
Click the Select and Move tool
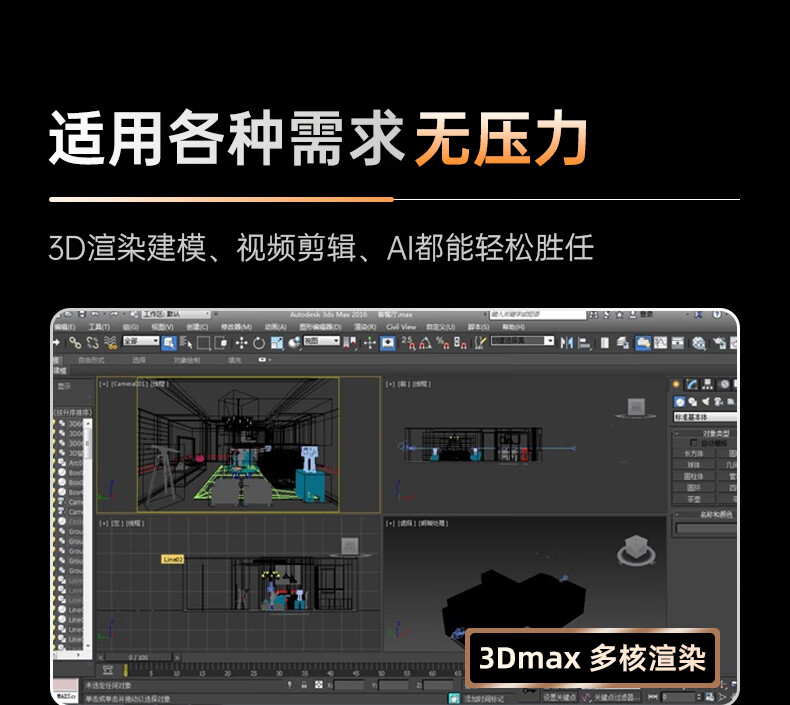pyautogui.click(x=241, y=342)
